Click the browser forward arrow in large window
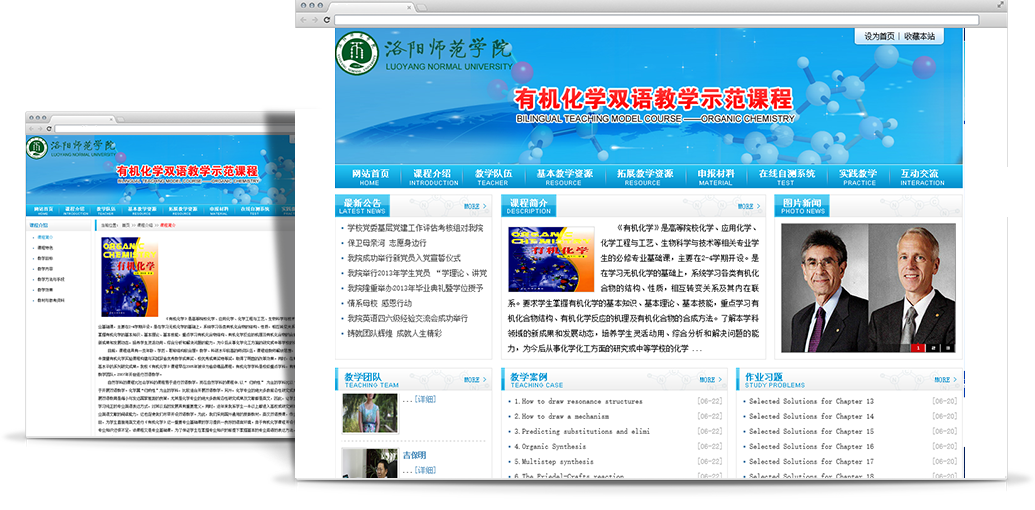 [x=315, y=20]
